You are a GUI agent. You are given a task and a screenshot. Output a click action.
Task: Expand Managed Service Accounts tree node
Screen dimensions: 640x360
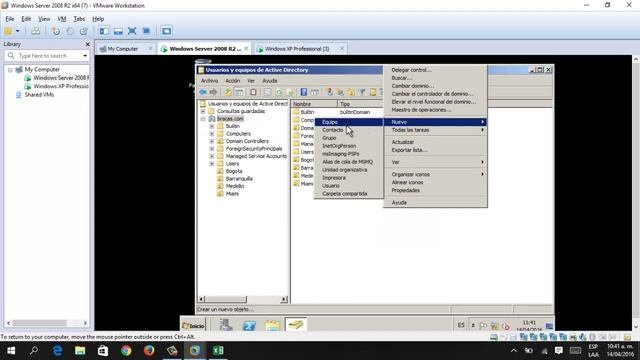pyautogui.click(x=212, y=156)
